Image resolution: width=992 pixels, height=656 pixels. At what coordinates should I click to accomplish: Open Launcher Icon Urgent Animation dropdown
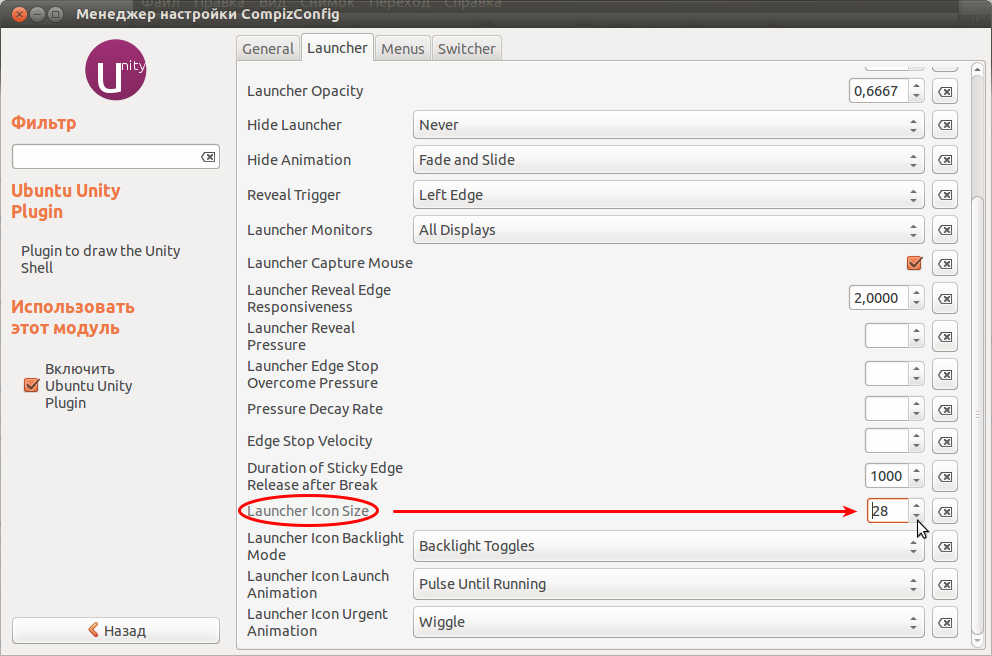pyautogui.click(x=668, y=622)
